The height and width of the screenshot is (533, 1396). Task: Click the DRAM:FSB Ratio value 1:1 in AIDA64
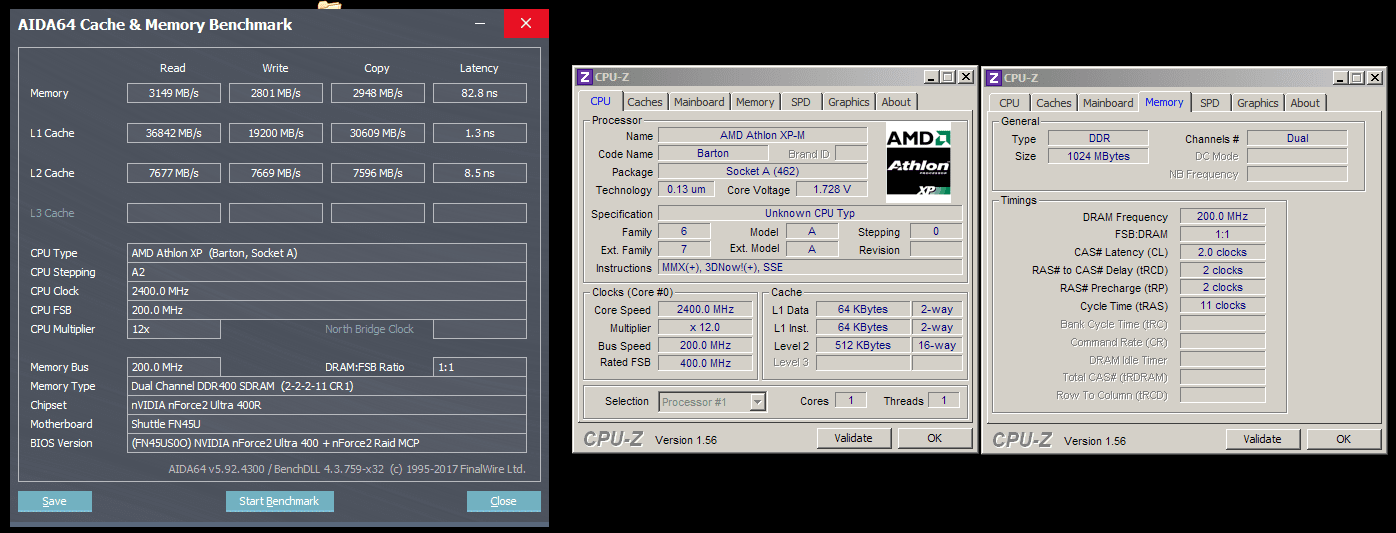[x=480, y=367]
